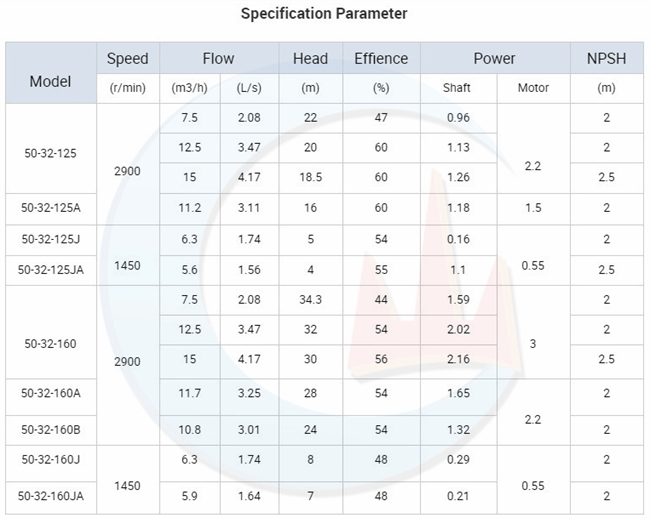Click the 50-32-160B model cell

(x=50, y=430)
